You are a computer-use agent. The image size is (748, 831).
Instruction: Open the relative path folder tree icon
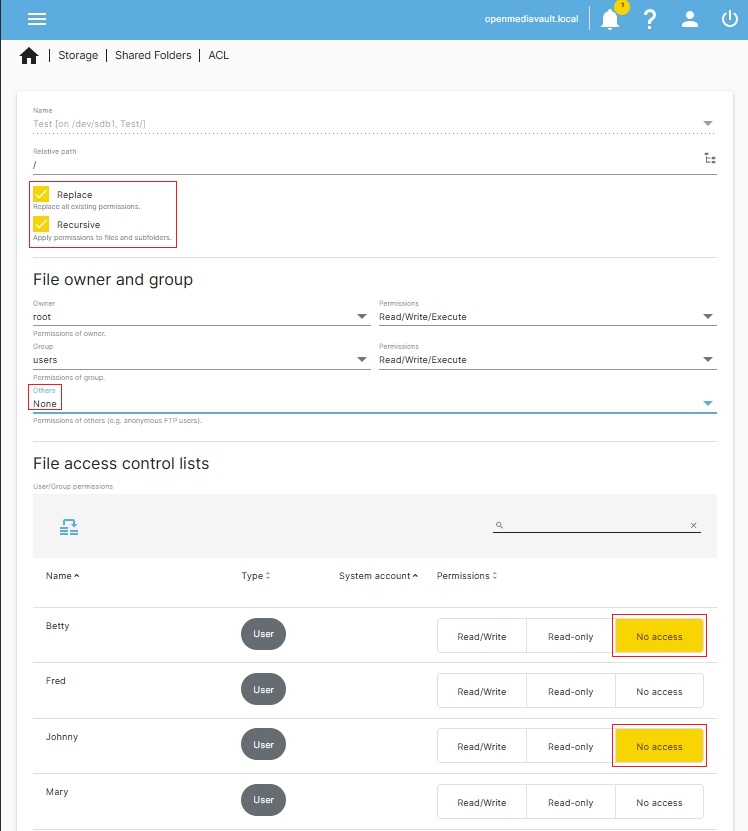pos(710,159)
